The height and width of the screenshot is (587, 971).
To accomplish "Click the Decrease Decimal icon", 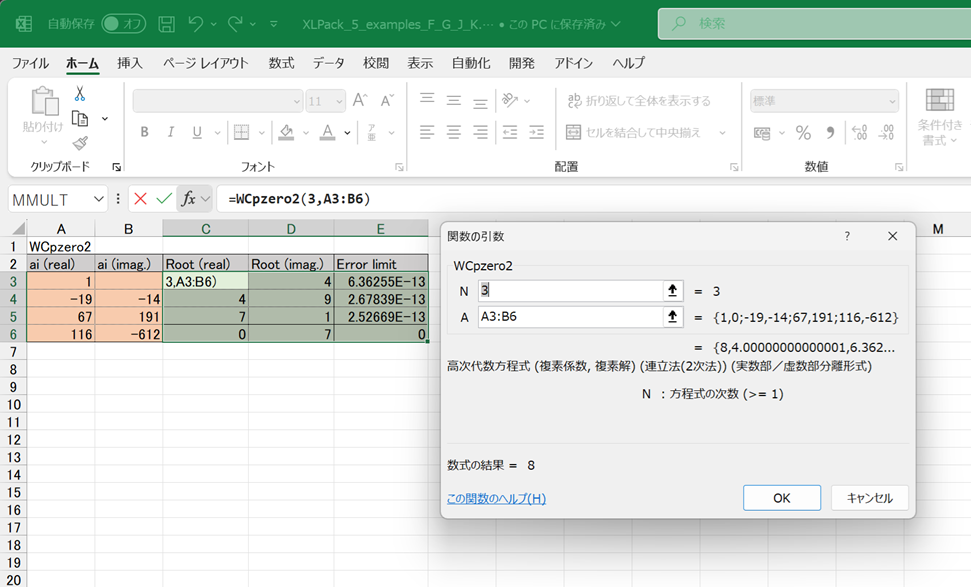I will click(x=886, y=133).
